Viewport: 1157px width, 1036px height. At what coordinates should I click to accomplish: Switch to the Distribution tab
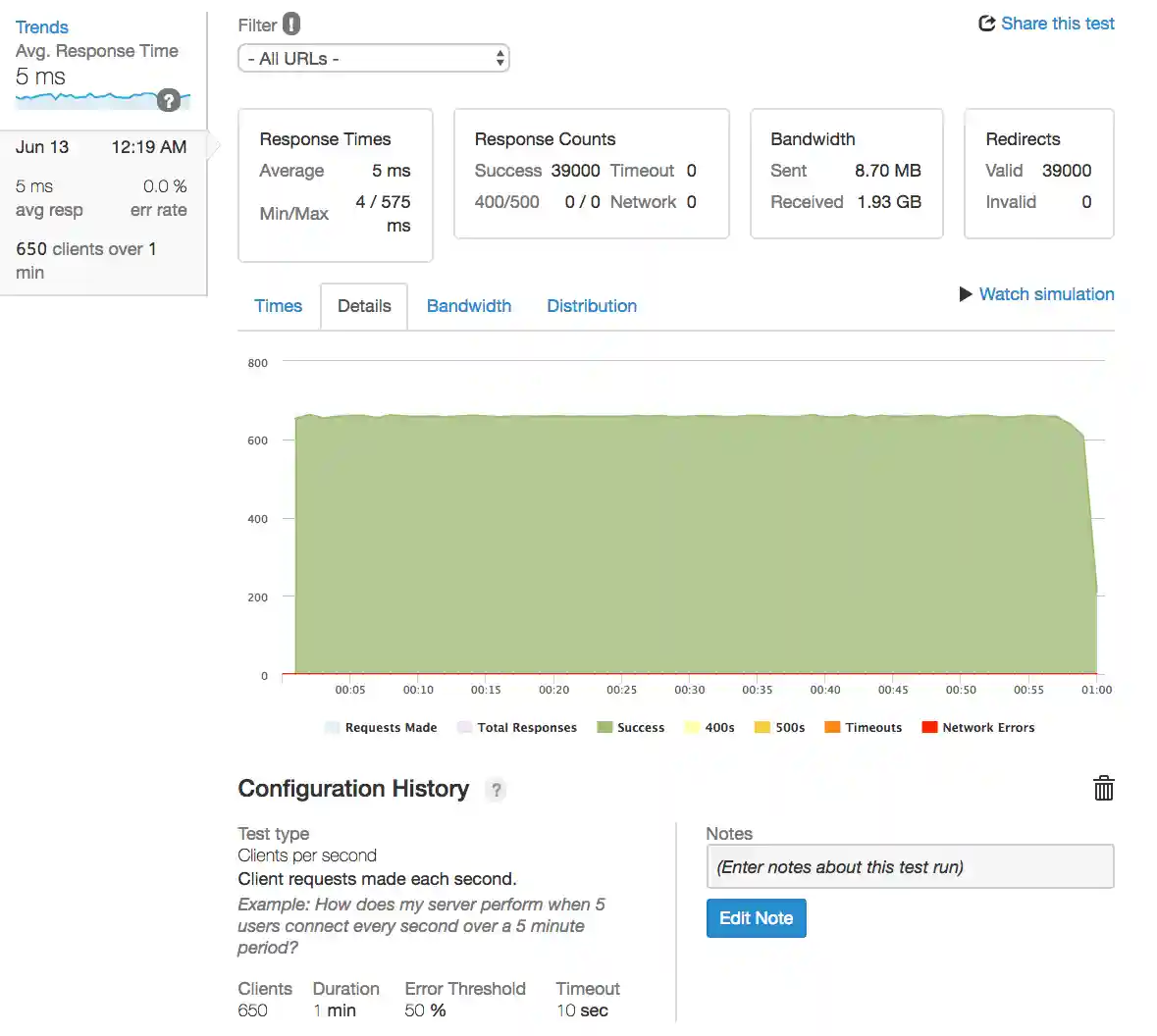coord(592,306)
